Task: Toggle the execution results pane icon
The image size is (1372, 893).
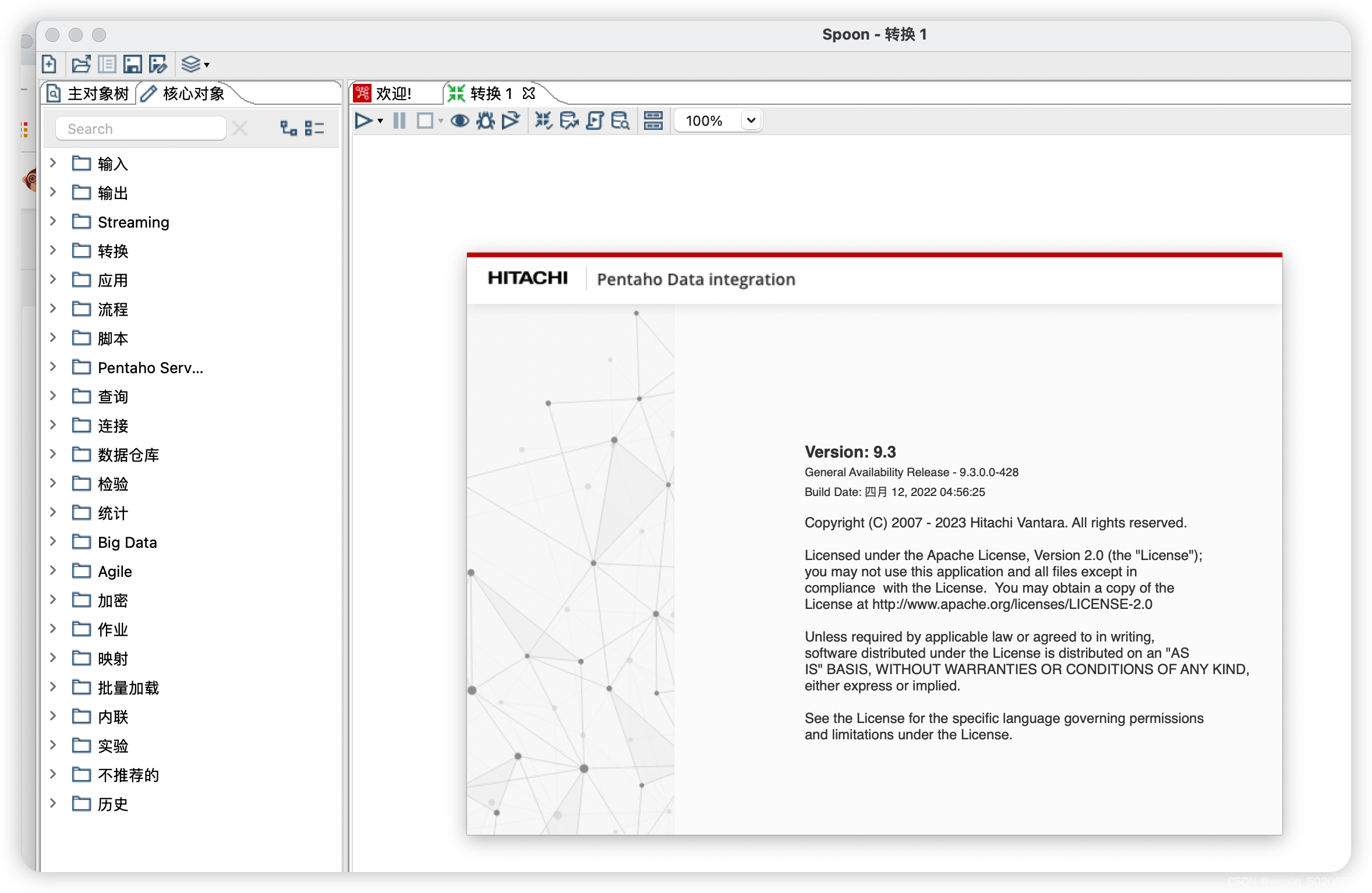Action: pyautogui.click(x=653, y=121)
